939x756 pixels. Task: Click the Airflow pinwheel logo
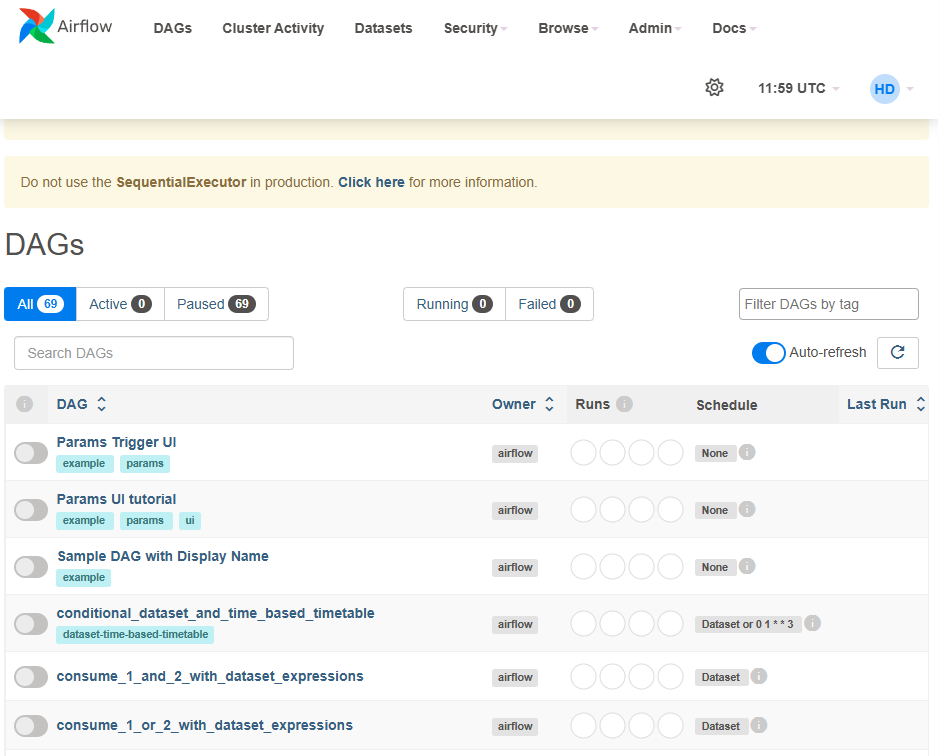[37, 26]
